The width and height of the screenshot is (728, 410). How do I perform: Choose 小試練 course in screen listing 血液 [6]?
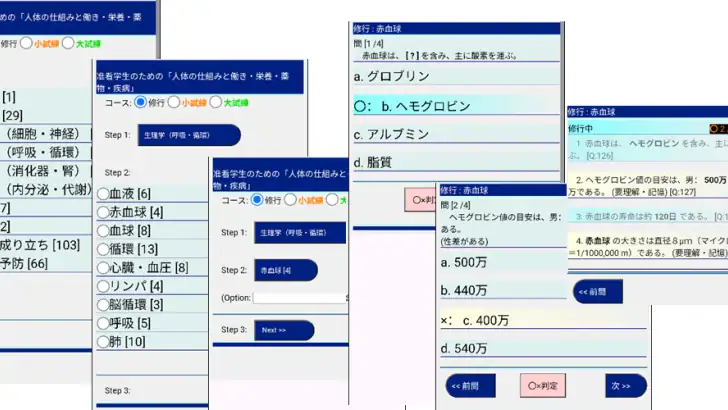pos(174,102)
